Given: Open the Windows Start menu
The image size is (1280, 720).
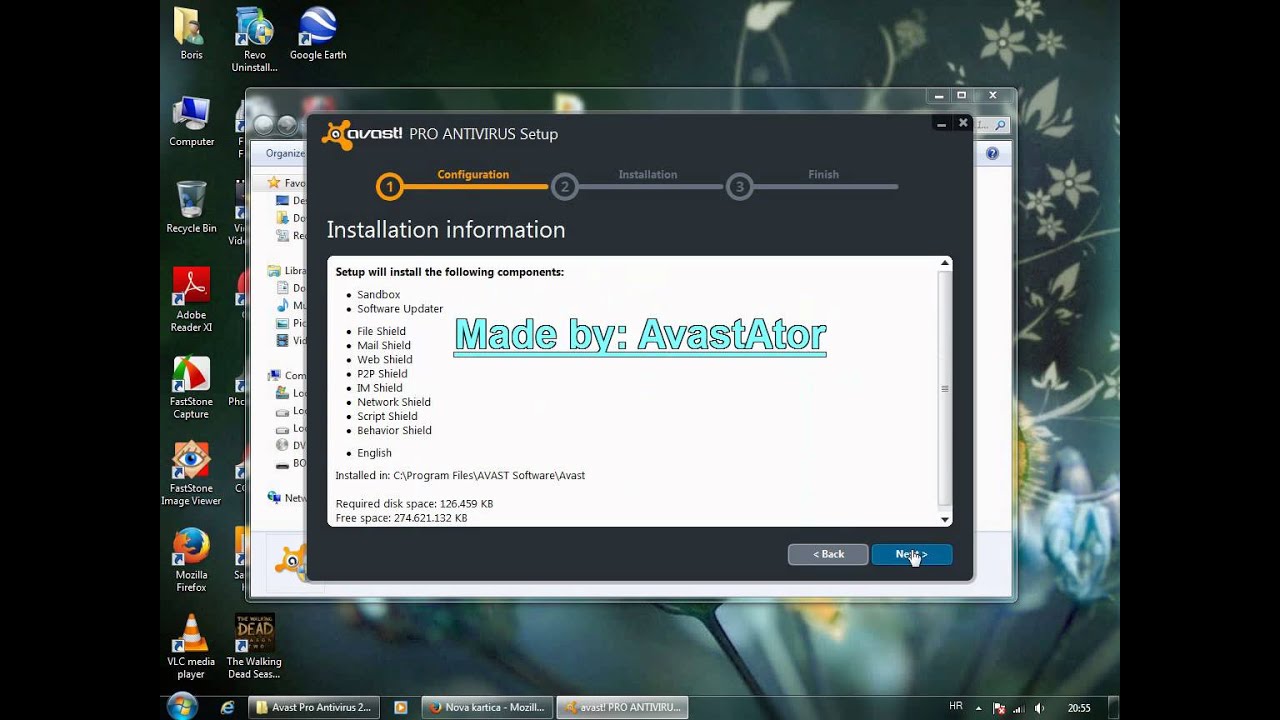Looking at the screenshot, I should click(x=182, y=706).
